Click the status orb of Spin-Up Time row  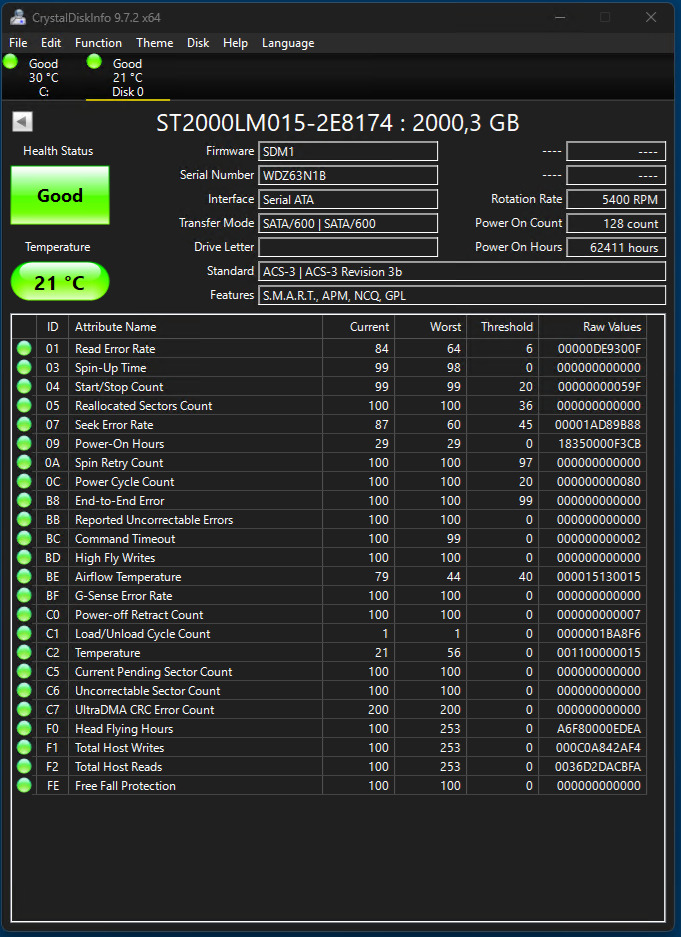[x=24, y=368]
